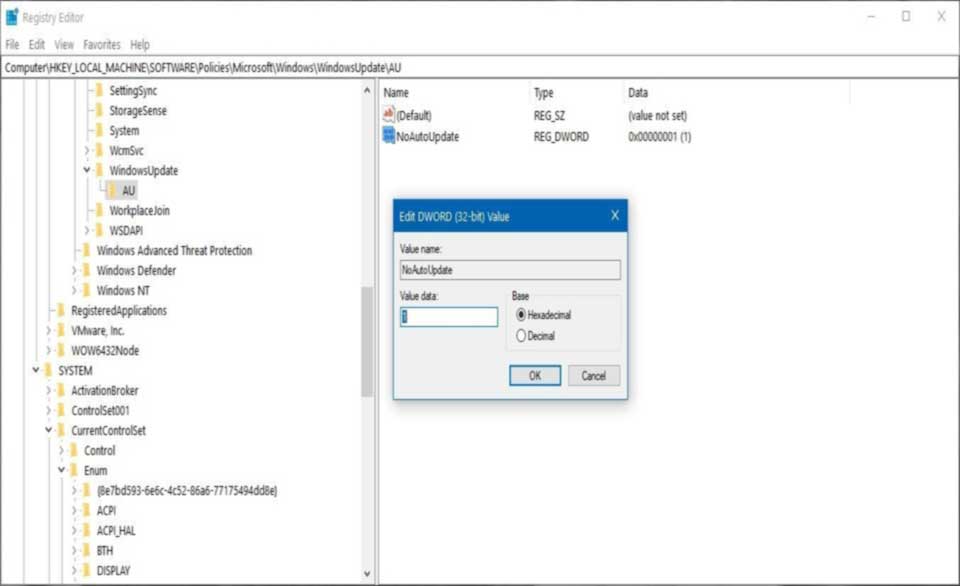Viewport: 960px width, 586px height.
Task: Confirm the DWORD edit with OK
Action: click(x=534, y=375)
